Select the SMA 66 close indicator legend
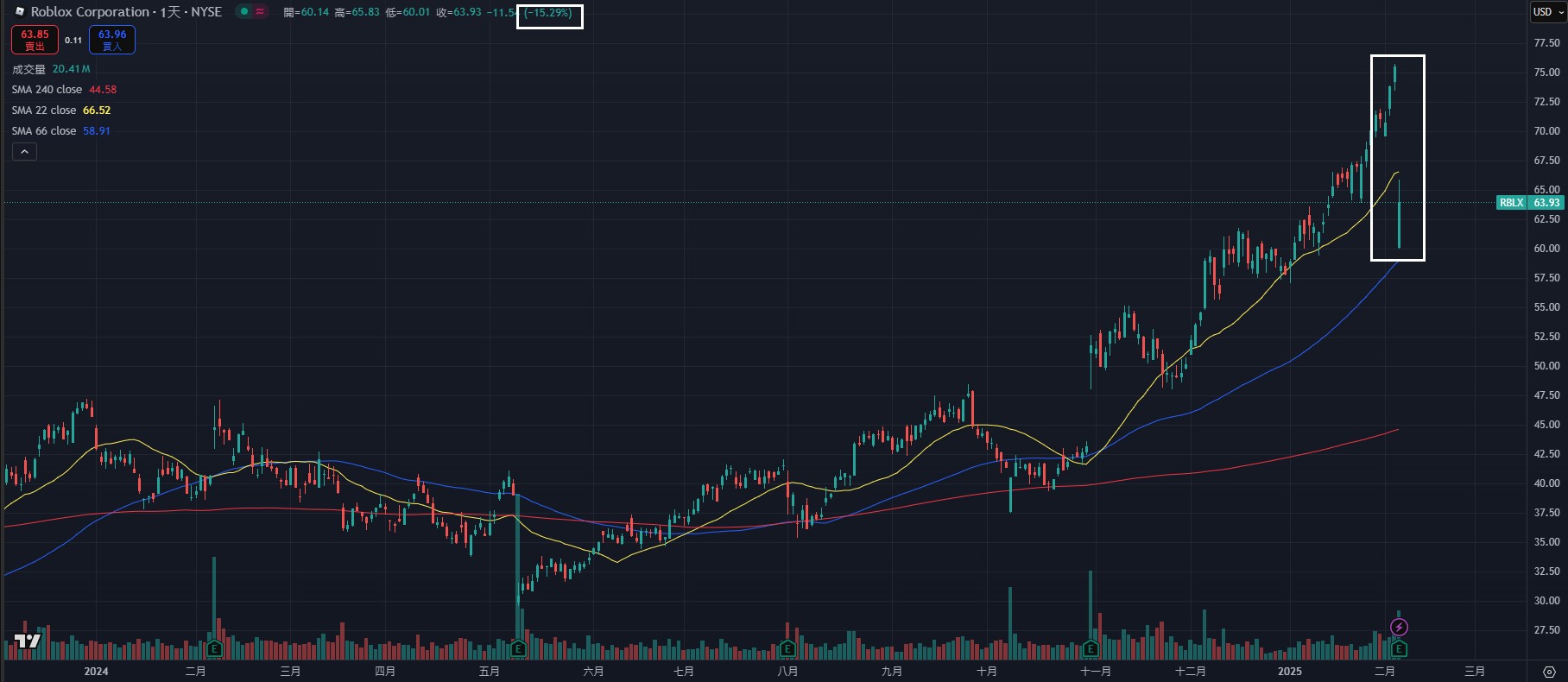Screen dimensions: 1568x682 (x=44, y=131)
